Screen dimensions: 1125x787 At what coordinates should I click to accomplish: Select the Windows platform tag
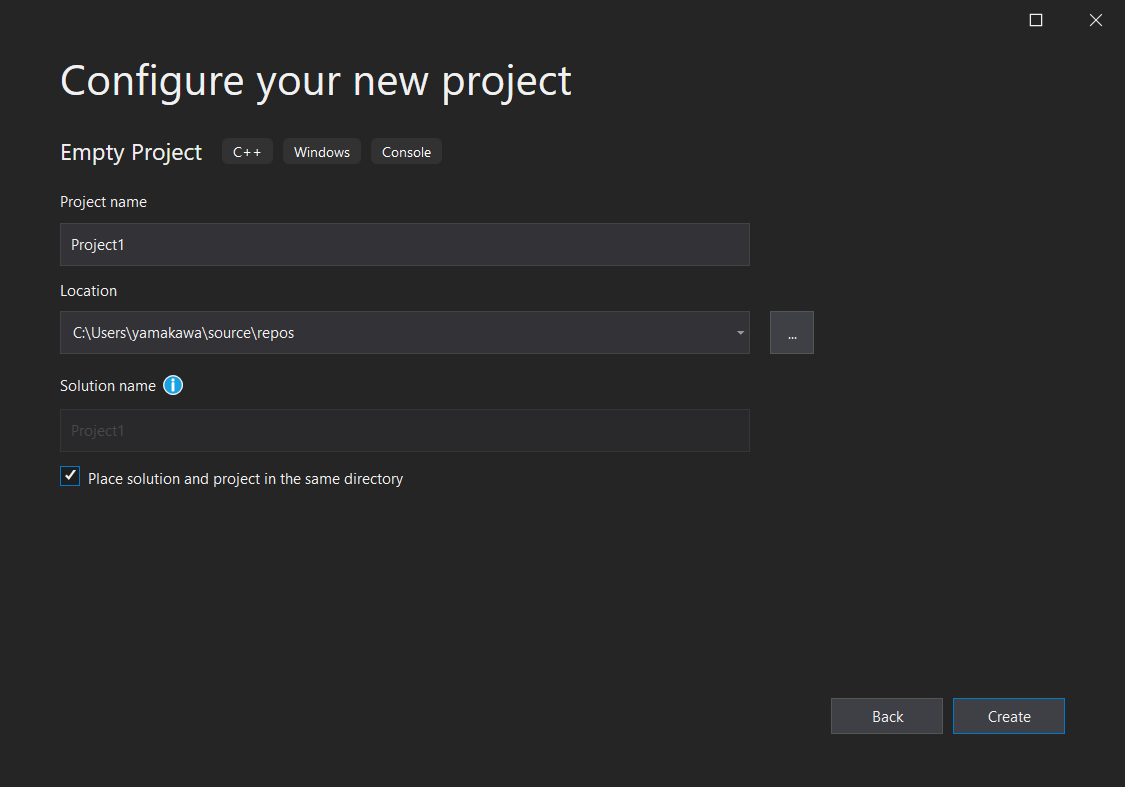[322, 152]
